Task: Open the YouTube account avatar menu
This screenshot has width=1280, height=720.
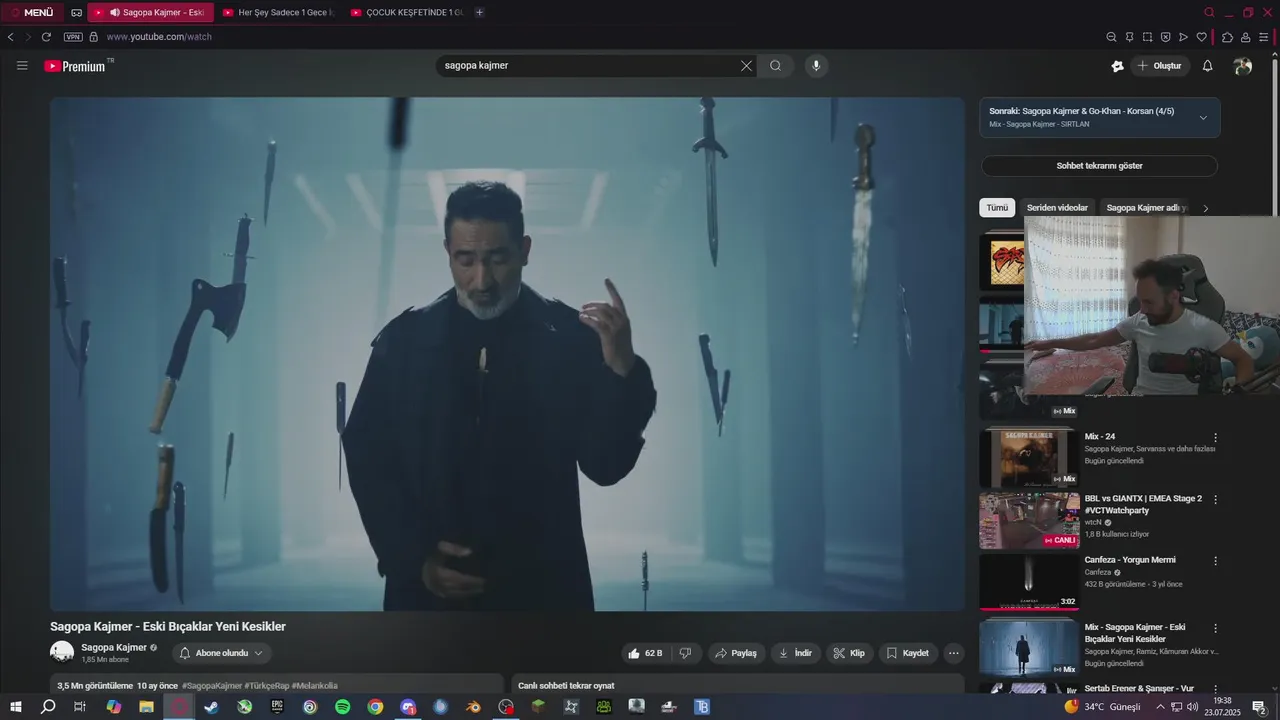Action: [x=1243, y=66]
